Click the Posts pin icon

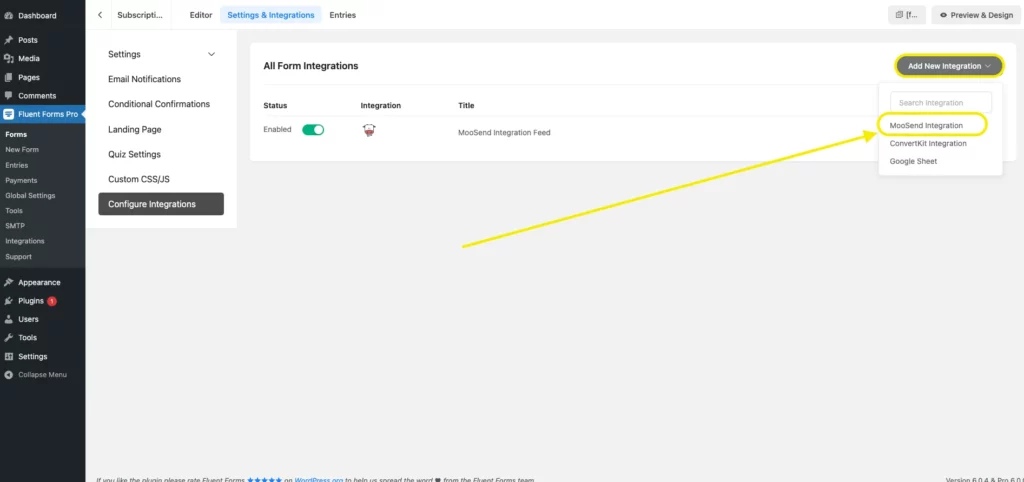[x=8, y=40]
